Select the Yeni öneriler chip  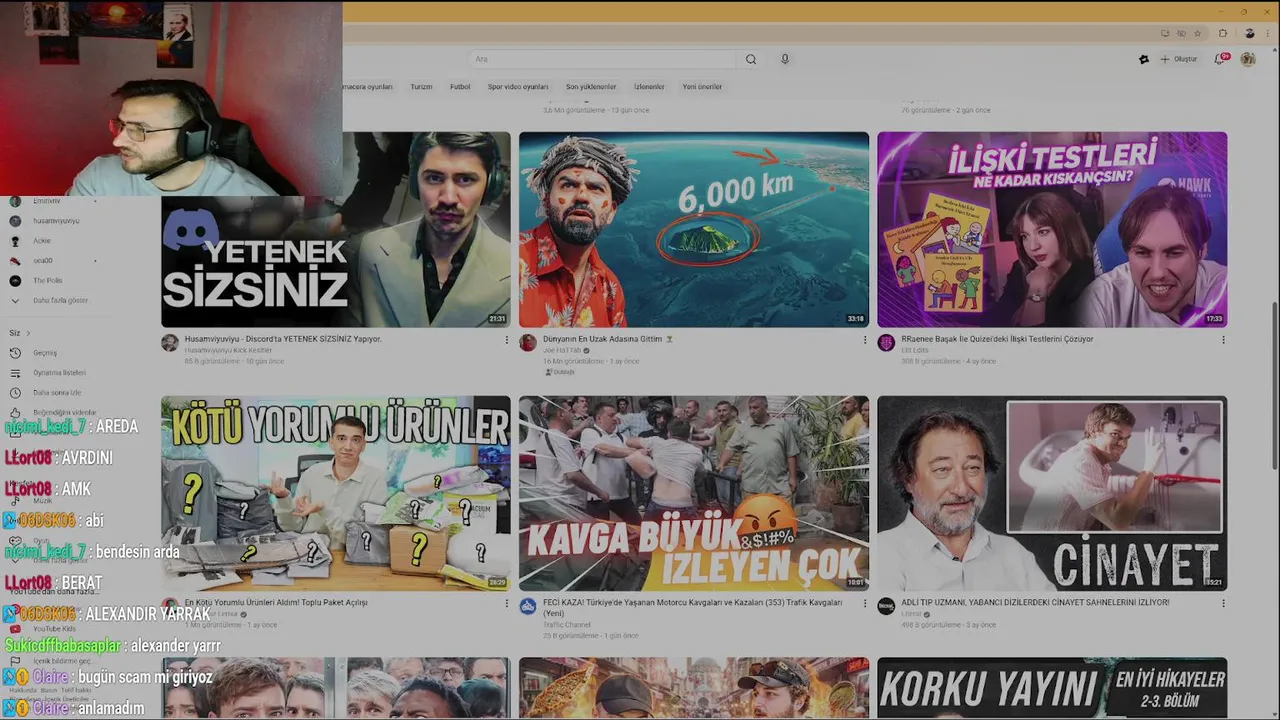(x=702, y=87)
